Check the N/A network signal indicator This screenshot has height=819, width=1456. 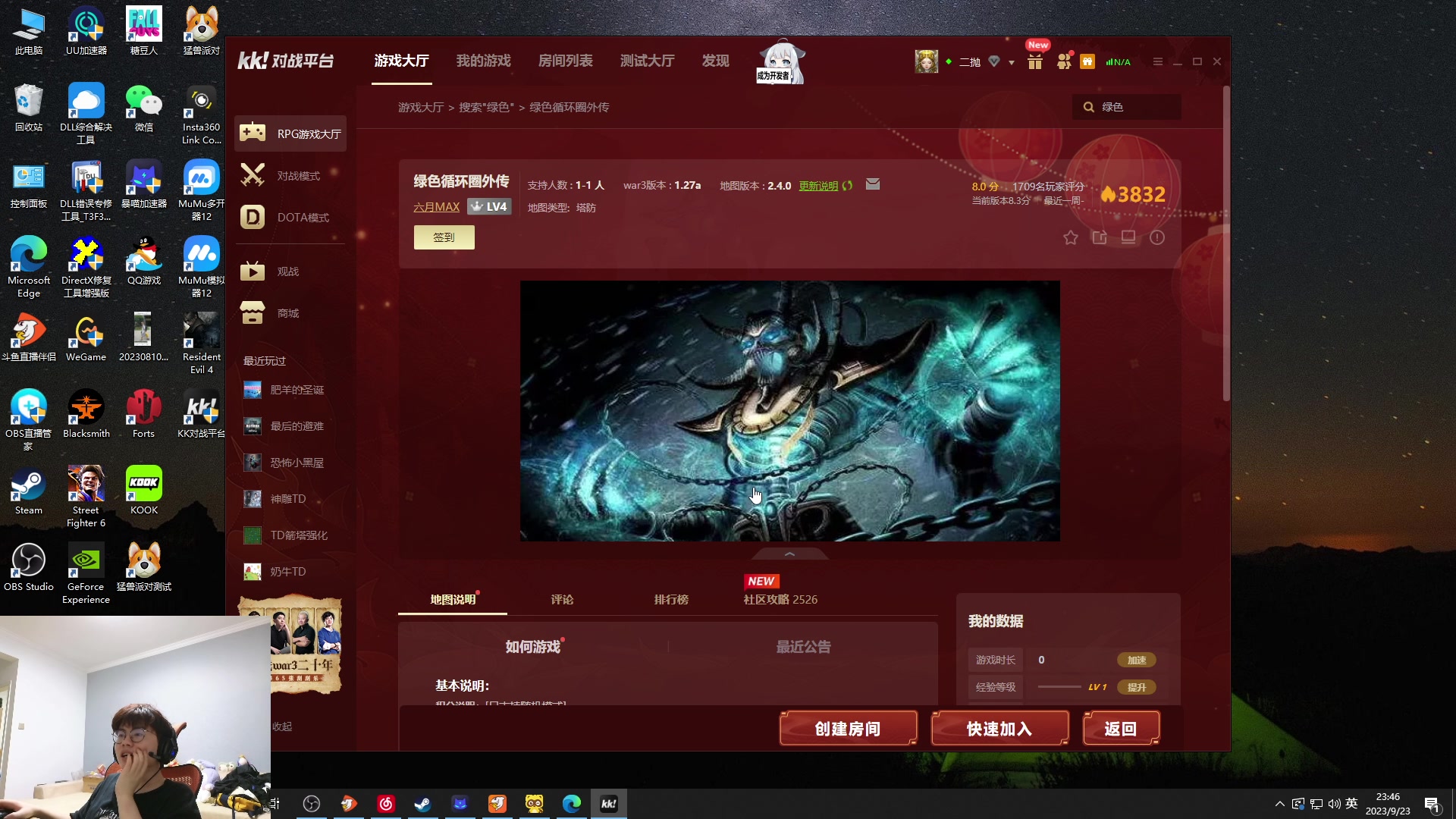pyautogui.click(x=1118, y=62)
